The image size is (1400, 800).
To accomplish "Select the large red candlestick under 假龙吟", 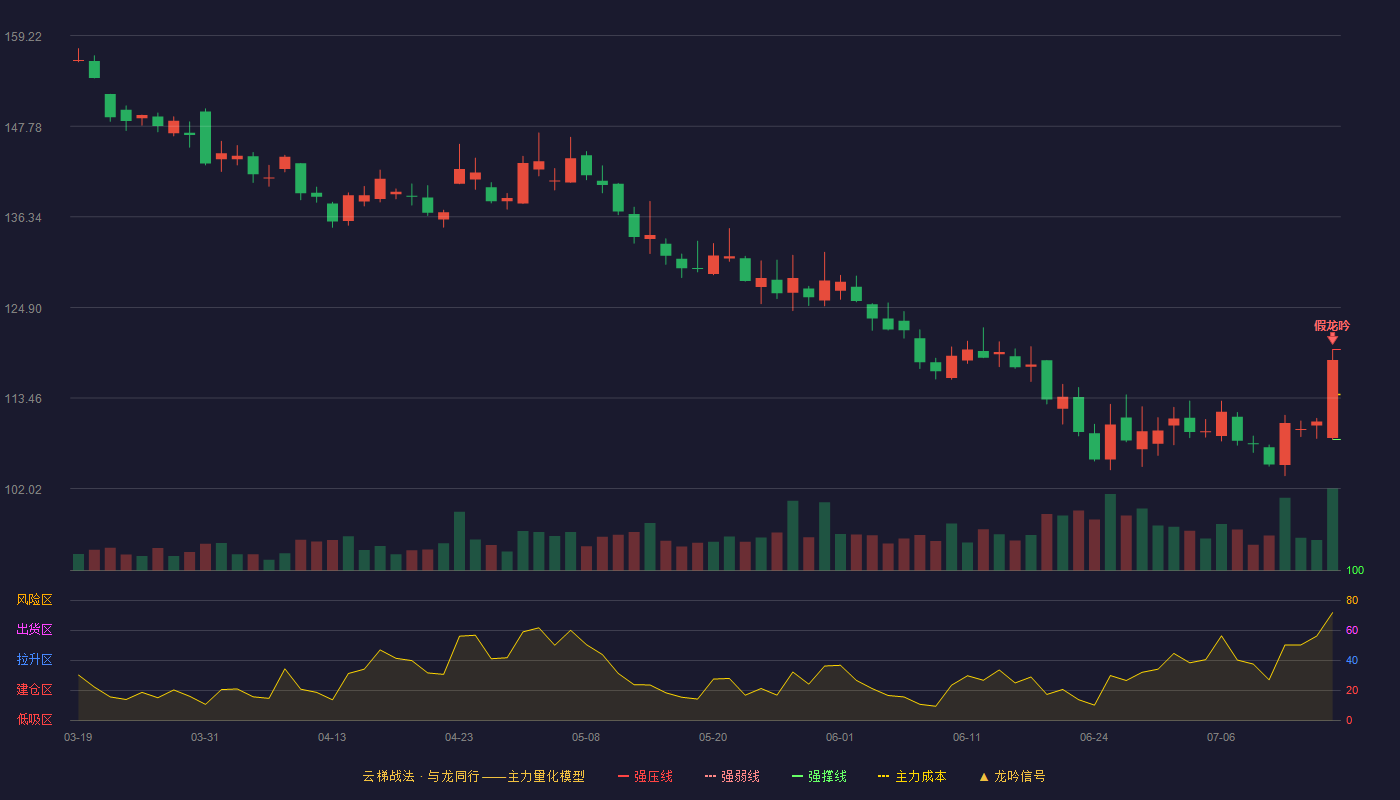I will [x=1332, y=398].
